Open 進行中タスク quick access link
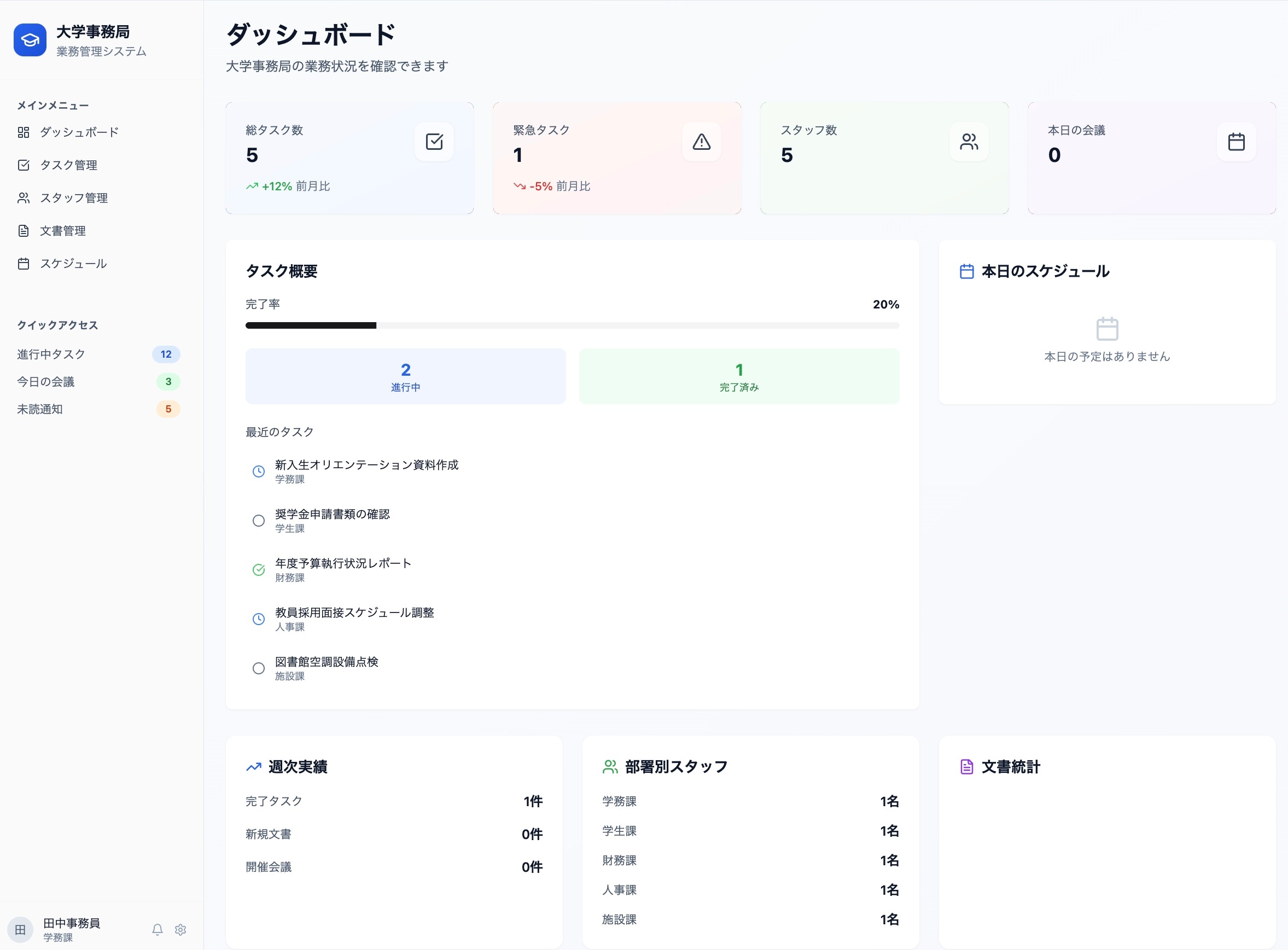The width and height of the screenshot is (1288, 950). click(52, 354)
